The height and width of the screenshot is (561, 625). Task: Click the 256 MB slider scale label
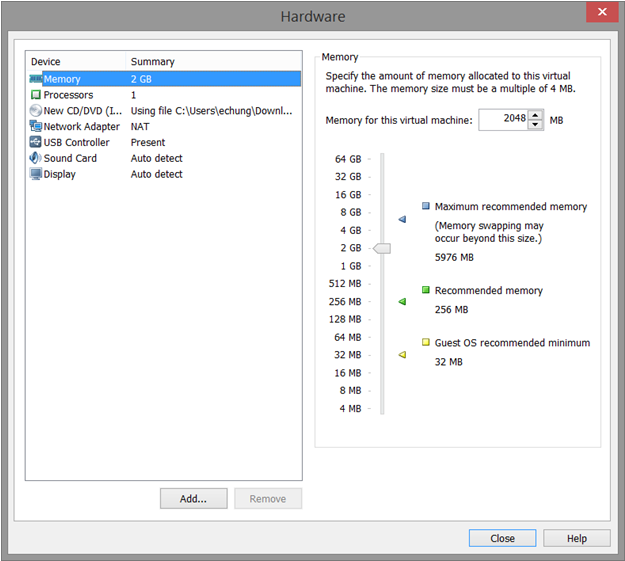(x=345, y=301)
